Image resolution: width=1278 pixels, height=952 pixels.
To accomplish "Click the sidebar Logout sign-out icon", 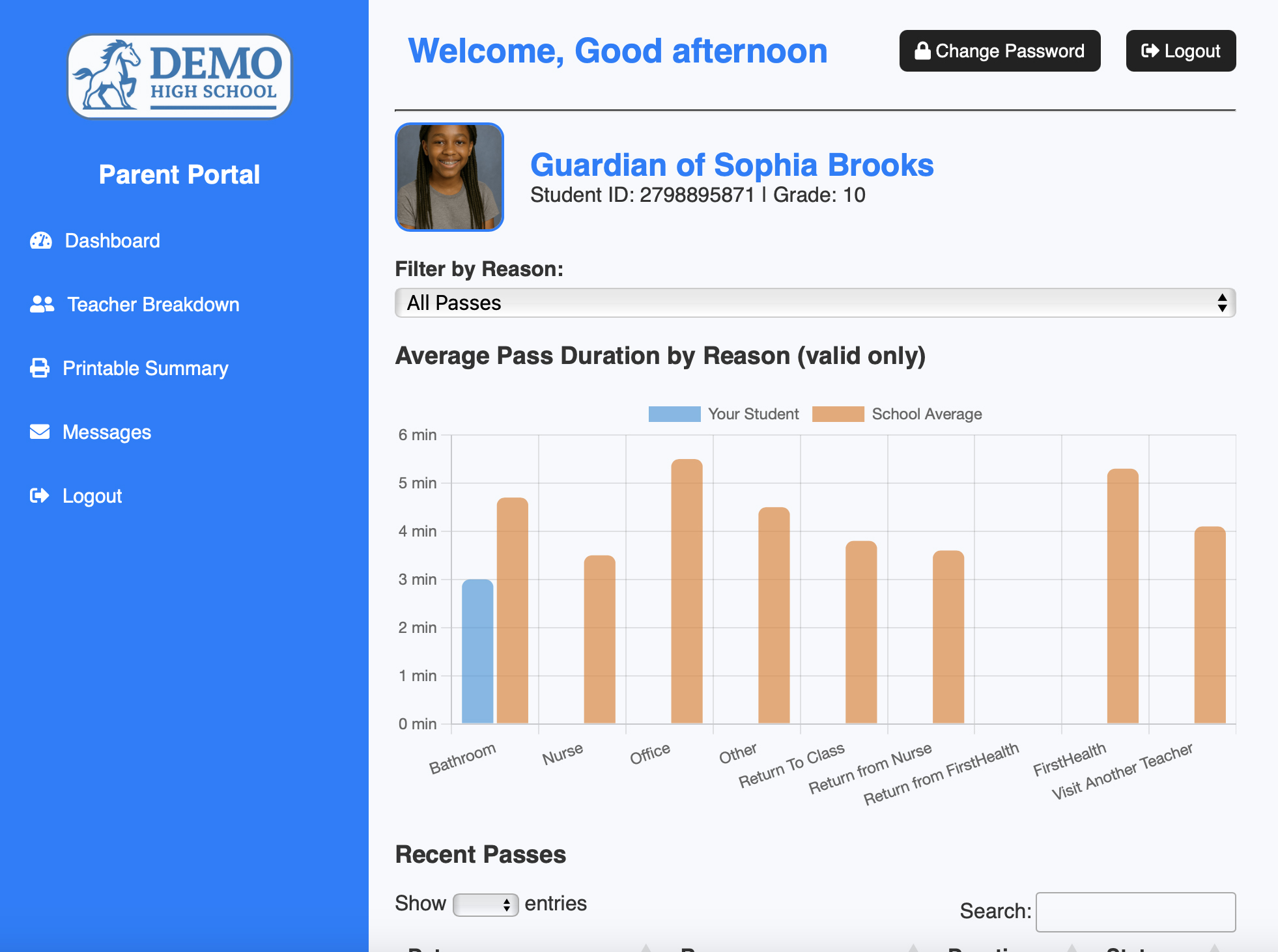I will pyautogui.click(x=39, y=496).
